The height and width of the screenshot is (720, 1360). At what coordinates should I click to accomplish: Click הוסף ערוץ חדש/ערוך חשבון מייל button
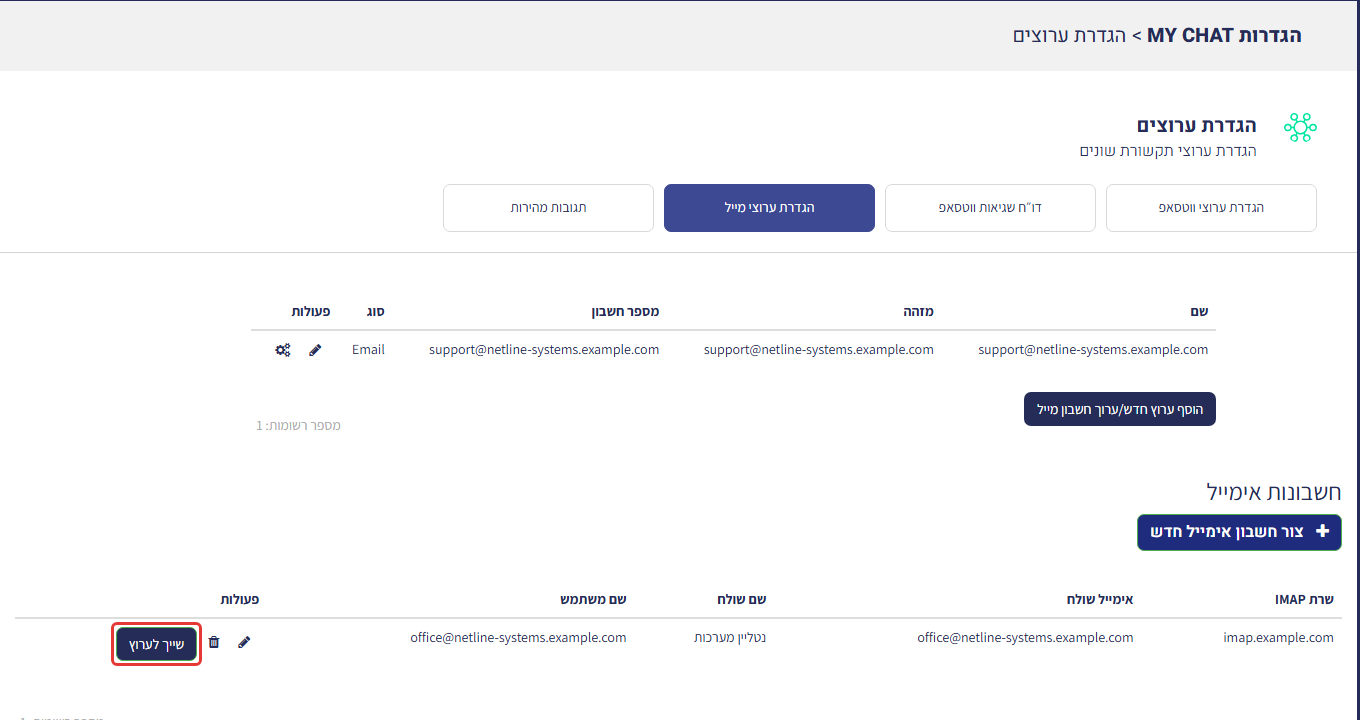1120,409
